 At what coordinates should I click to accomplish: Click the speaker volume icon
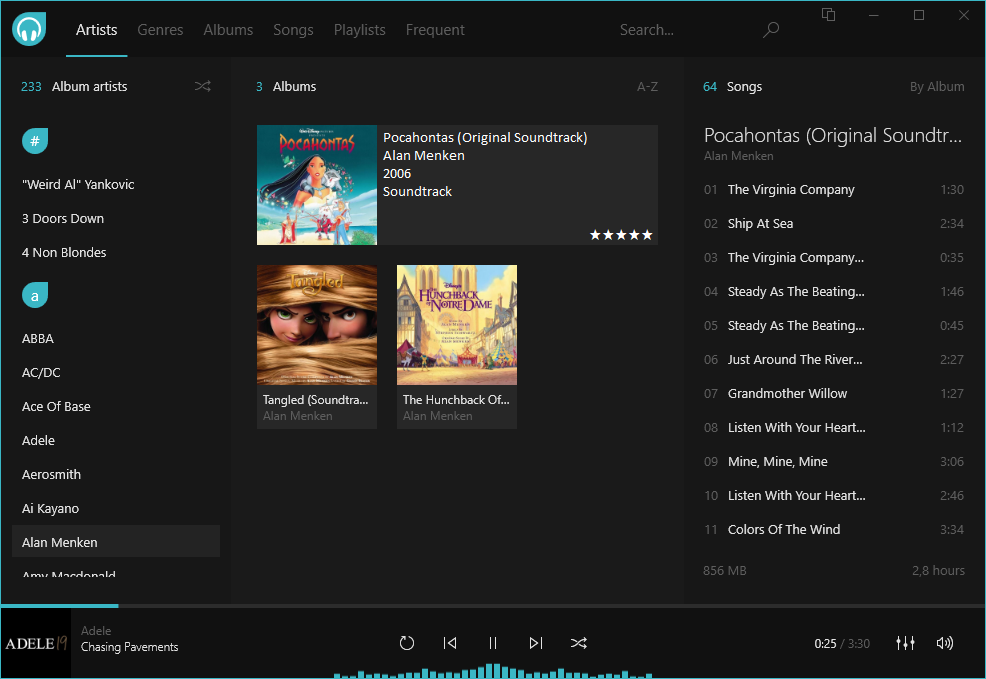[x=944, y=643]
